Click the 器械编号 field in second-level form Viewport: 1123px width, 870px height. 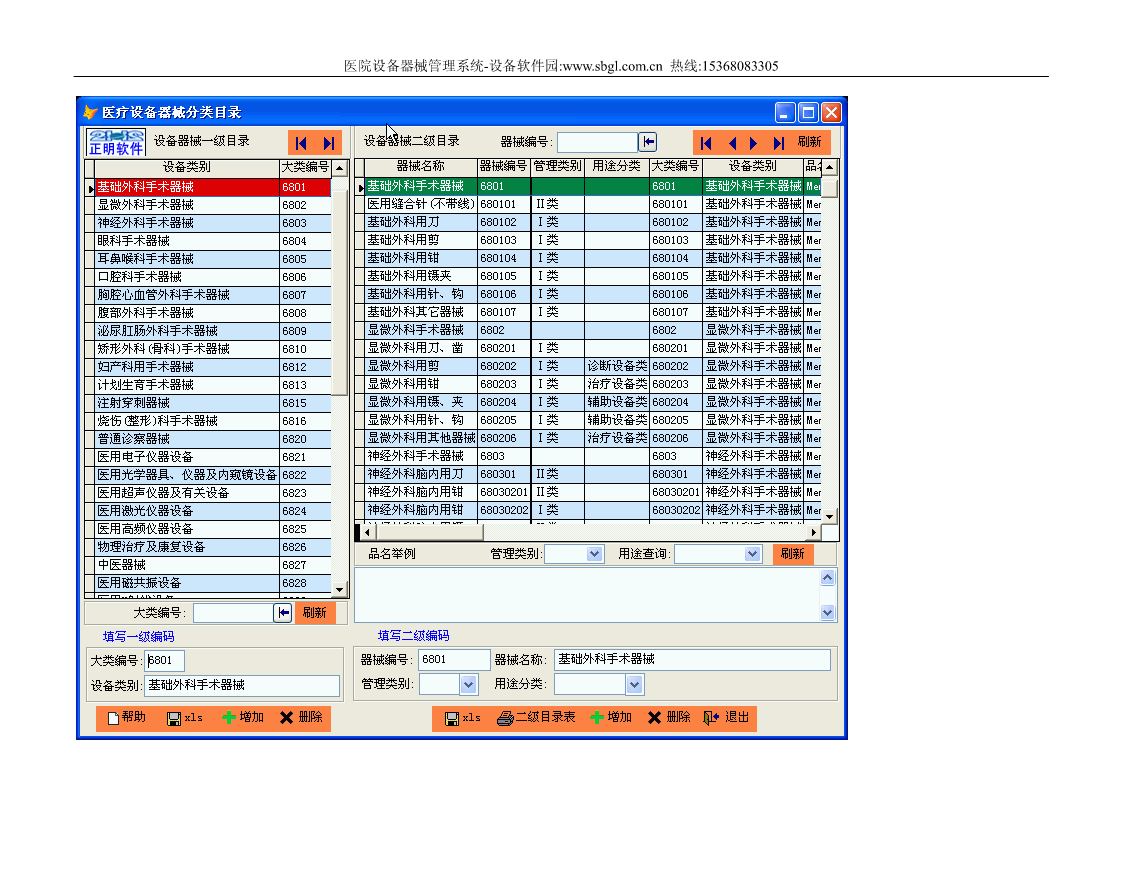tap(454, 659)
